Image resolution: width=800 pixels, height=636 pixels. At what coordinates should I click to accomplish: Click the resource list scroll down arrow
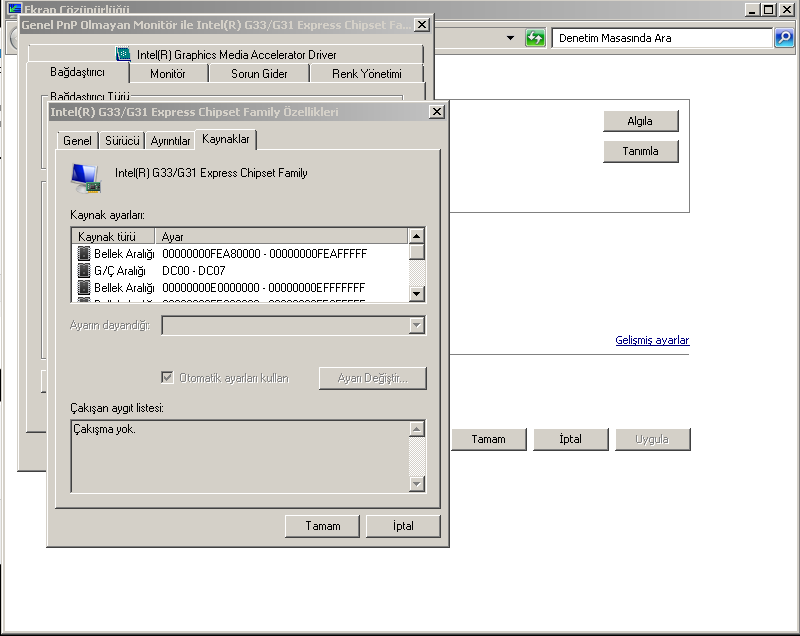tap(417, 293)
